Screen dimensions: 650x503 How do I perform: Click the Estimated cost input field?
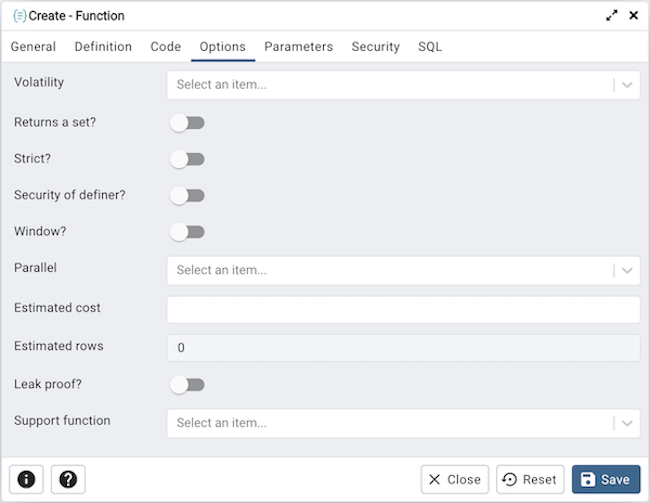(402, 309)
